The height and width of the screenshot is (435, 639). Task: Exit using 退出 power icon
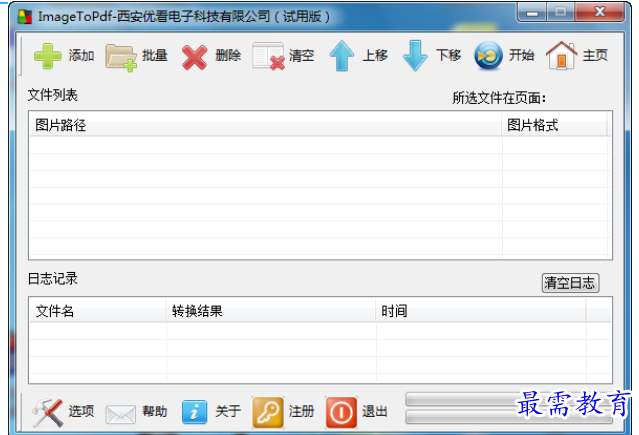click(x=342, y=412)
